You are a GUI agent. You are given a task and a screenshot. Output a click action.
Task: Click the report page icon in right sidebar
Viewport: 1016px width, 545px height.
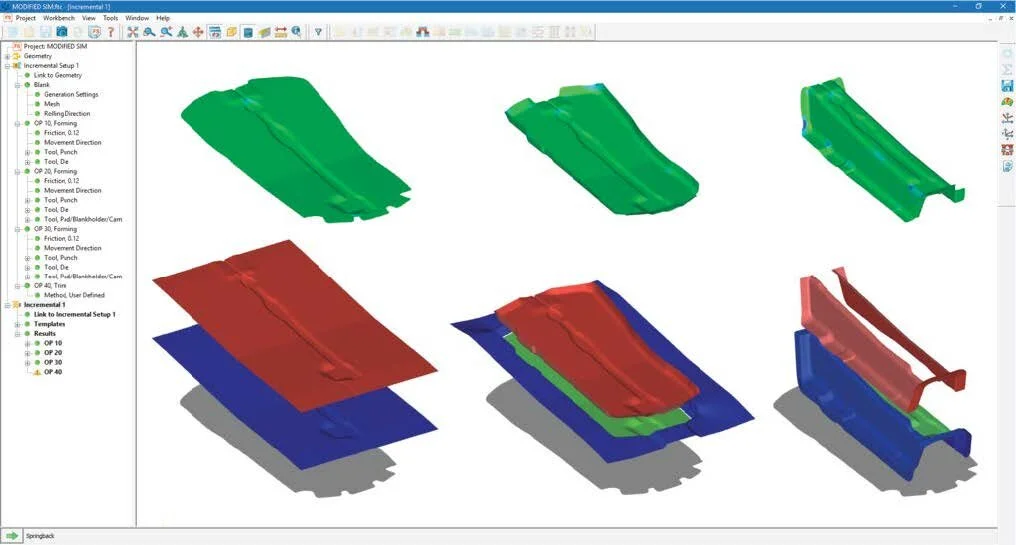(x=1007, y=167)
